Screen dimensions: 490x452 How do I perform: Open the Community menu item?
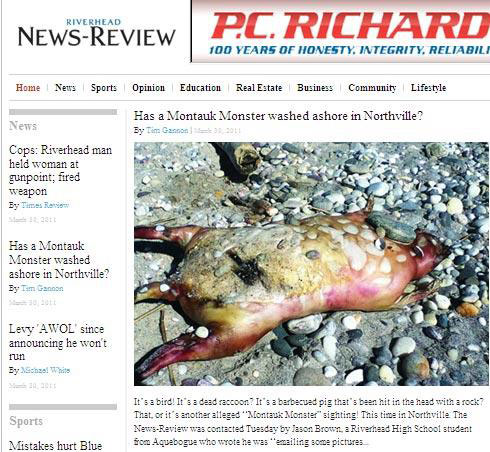click(372, 88)
